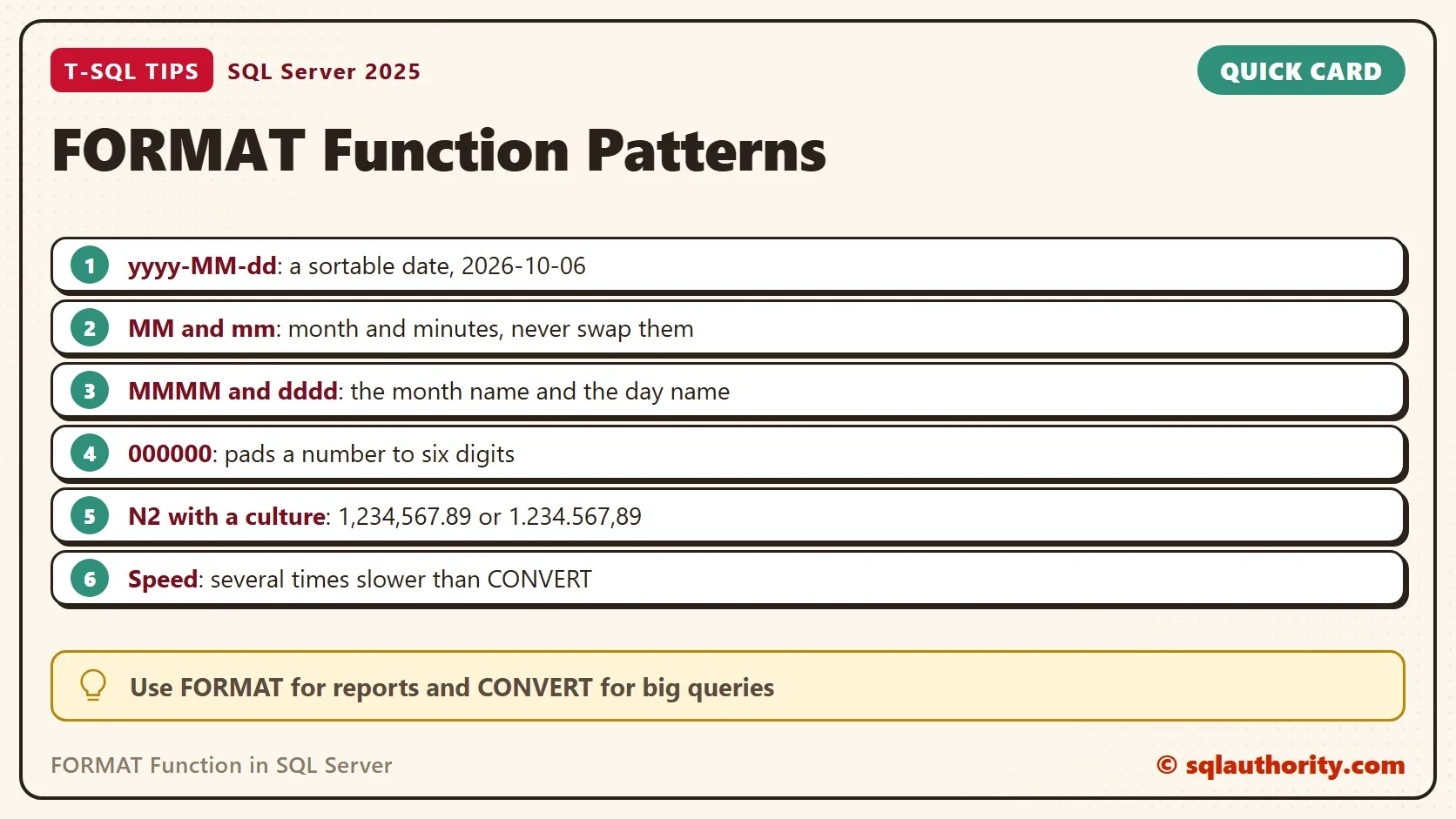Click the QUICK CARD green badge
Viewport: 1456px width, 819px height.
click(1301, 70)
